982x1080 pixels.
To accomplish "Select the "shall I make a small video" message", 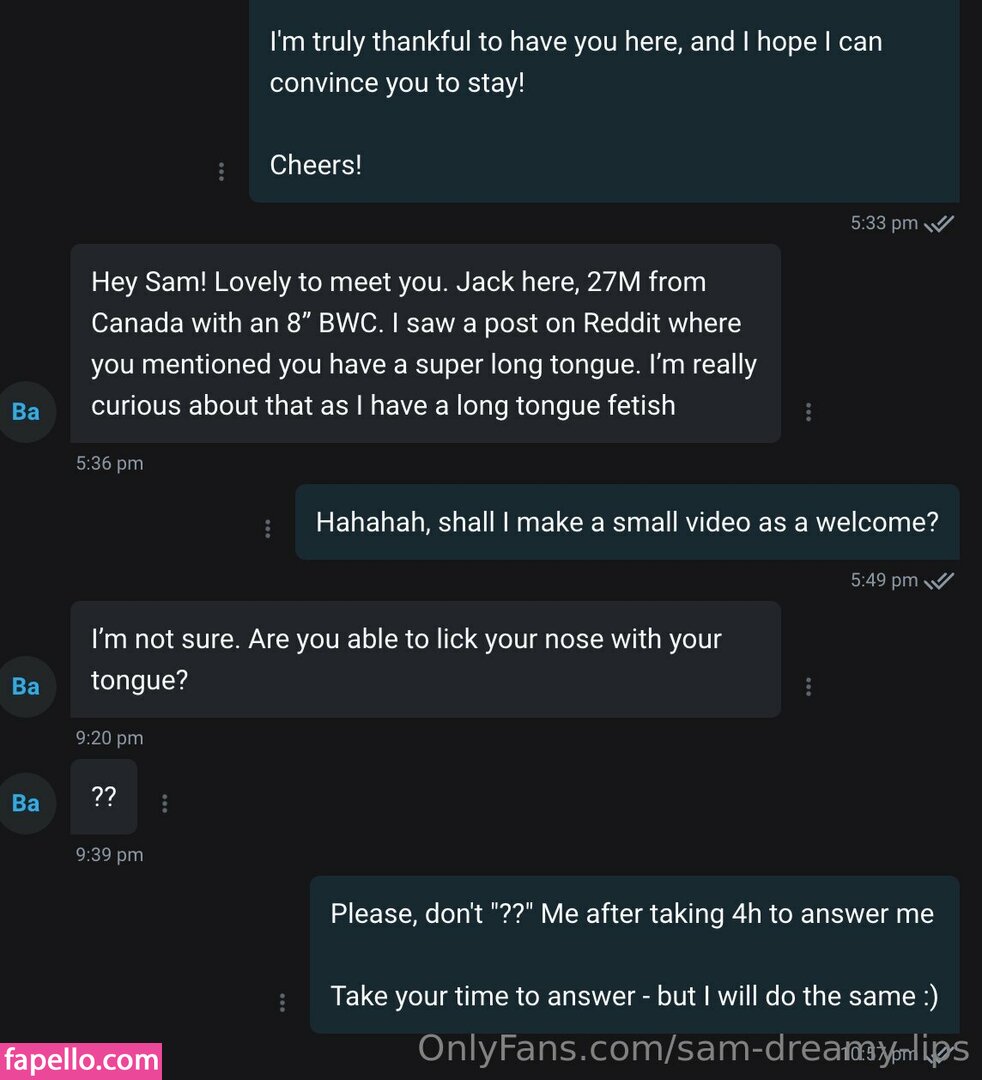I will pyautogui.click(x=627, y=522).
